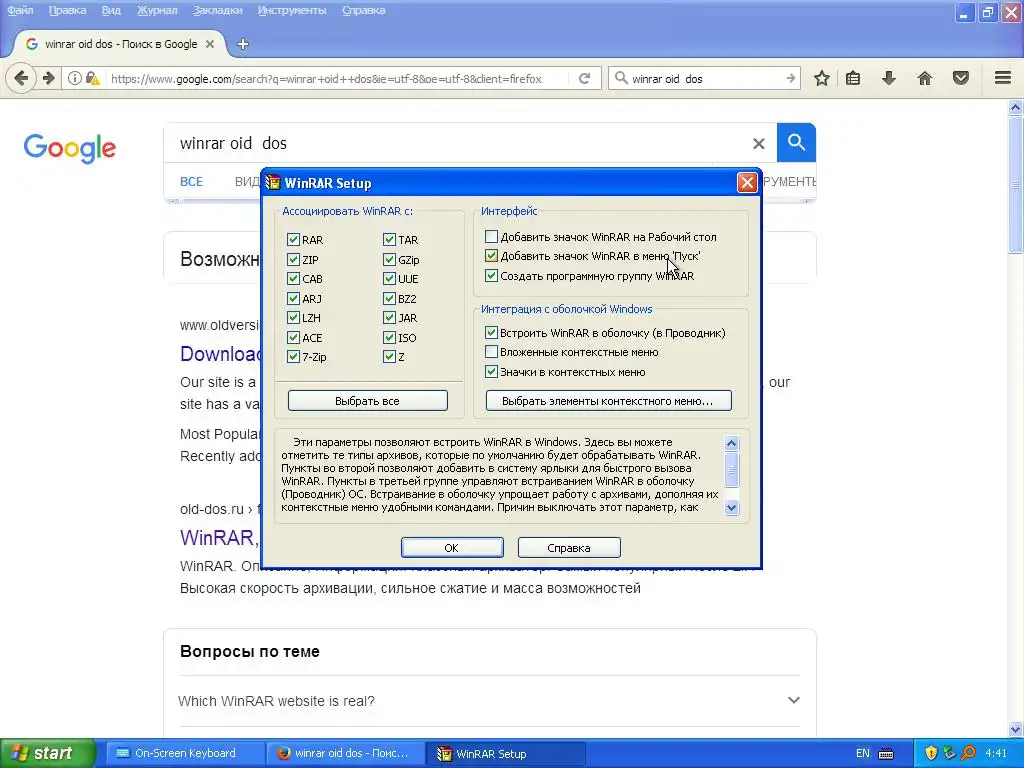
Task: Confirm WinRAR Setup with OK
Action: [452, 548]
